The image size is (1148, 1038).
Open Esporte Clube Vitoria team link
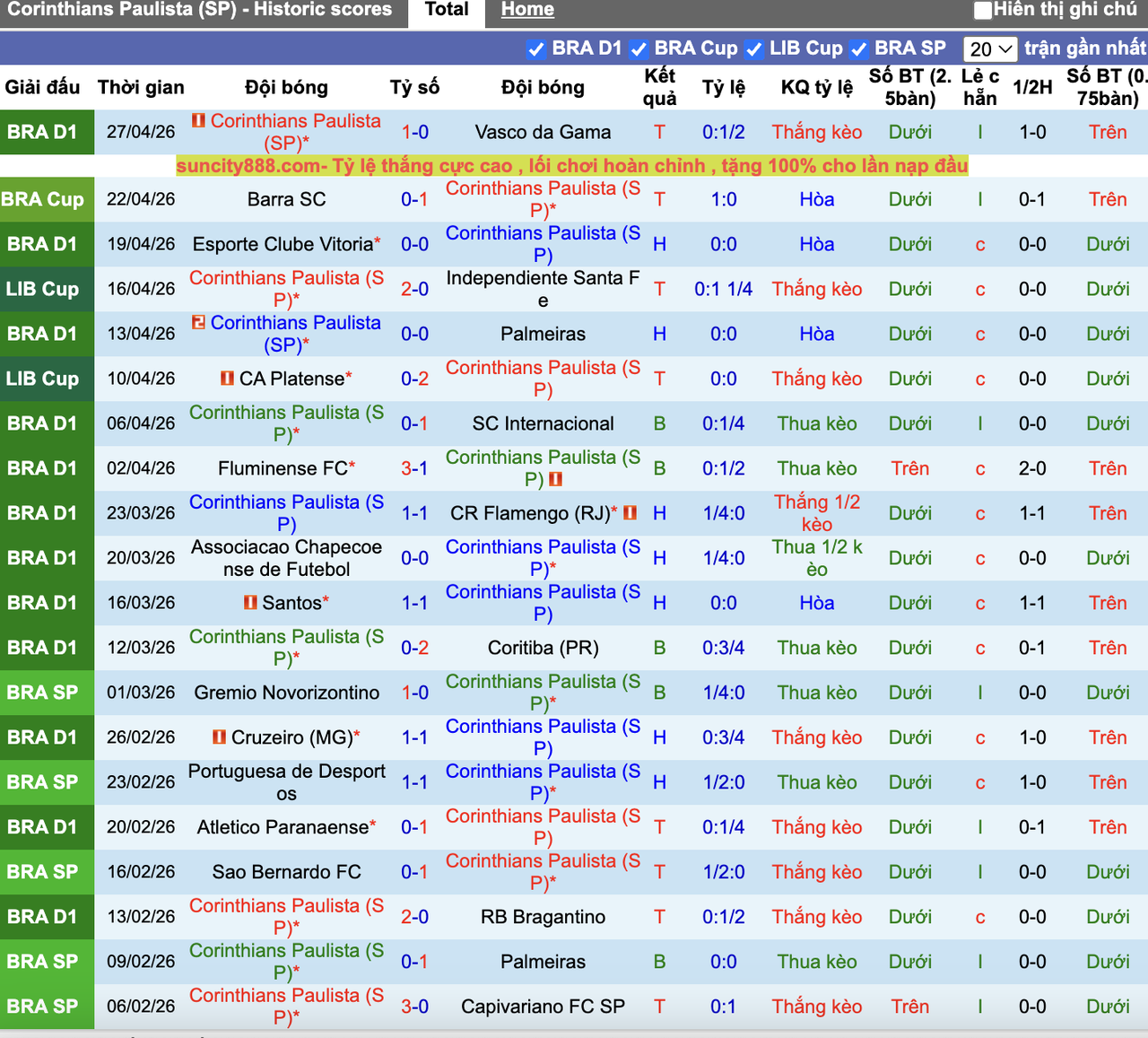283,244
